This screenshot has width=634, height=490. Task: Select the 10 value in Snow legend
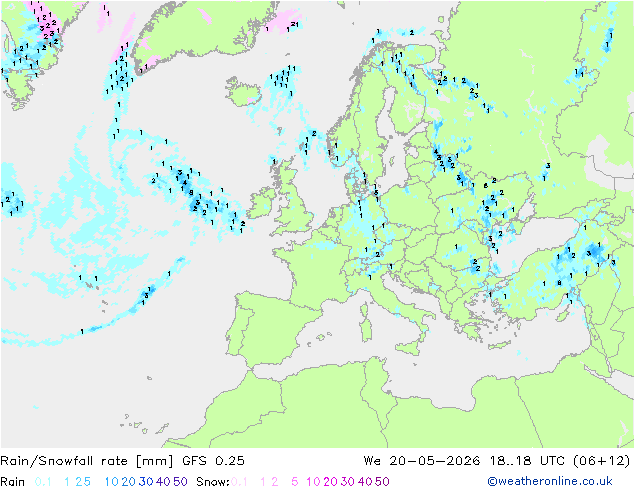click(x=313, y=482)
